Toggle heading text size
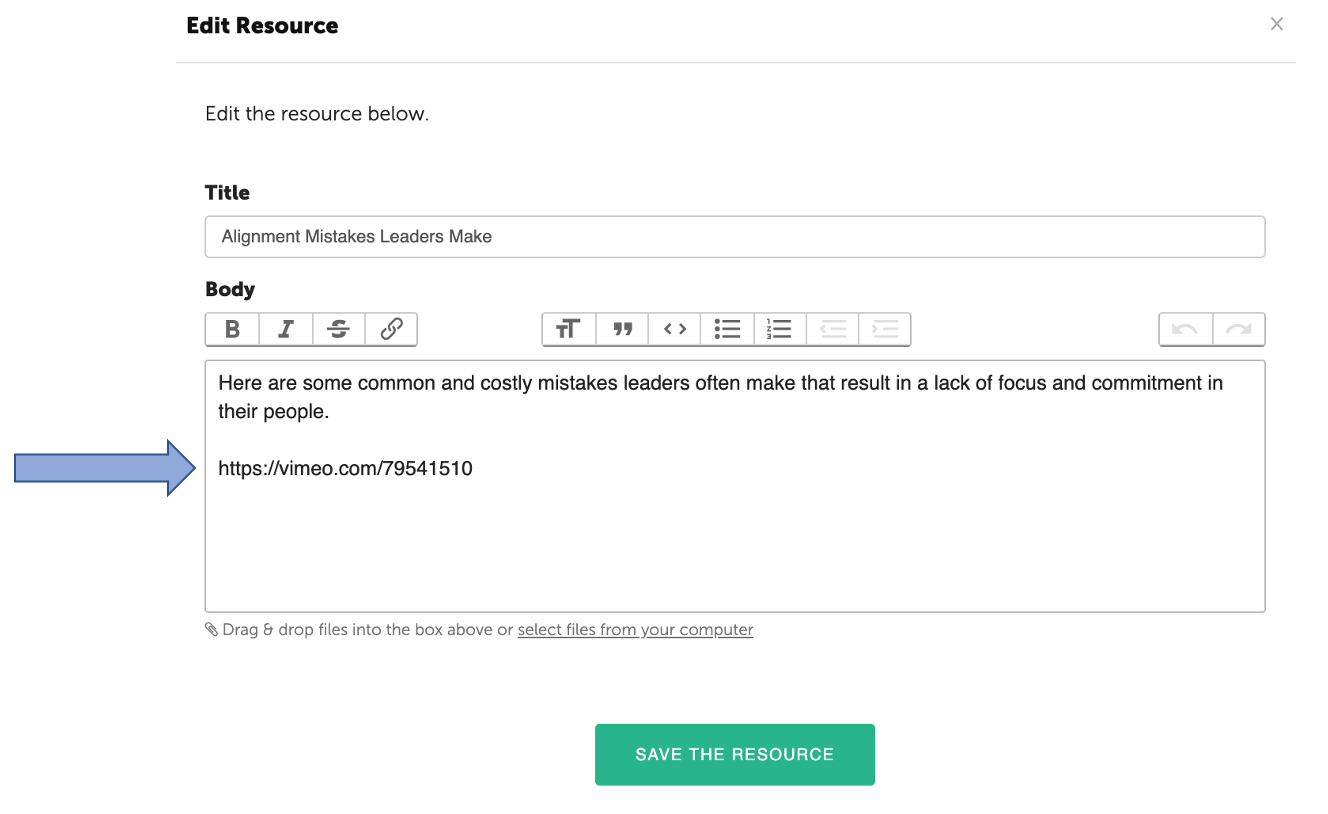The image size is (1328, 814). click(569, 329)
